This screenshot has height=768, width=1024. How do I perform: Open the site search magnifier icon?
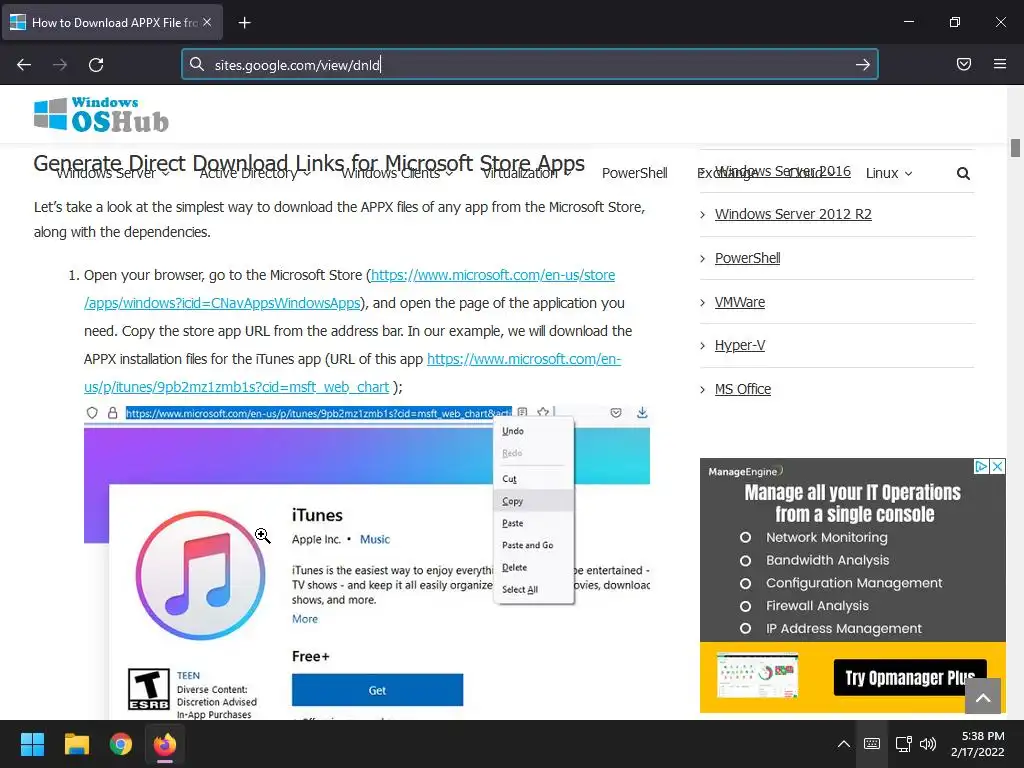pos(963,174)
